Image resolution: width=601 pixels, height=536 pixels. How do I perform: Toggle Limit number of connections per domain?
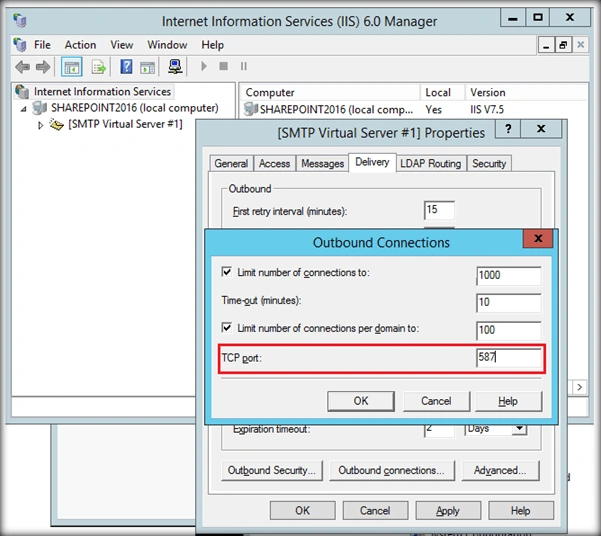tap(227, 328)
